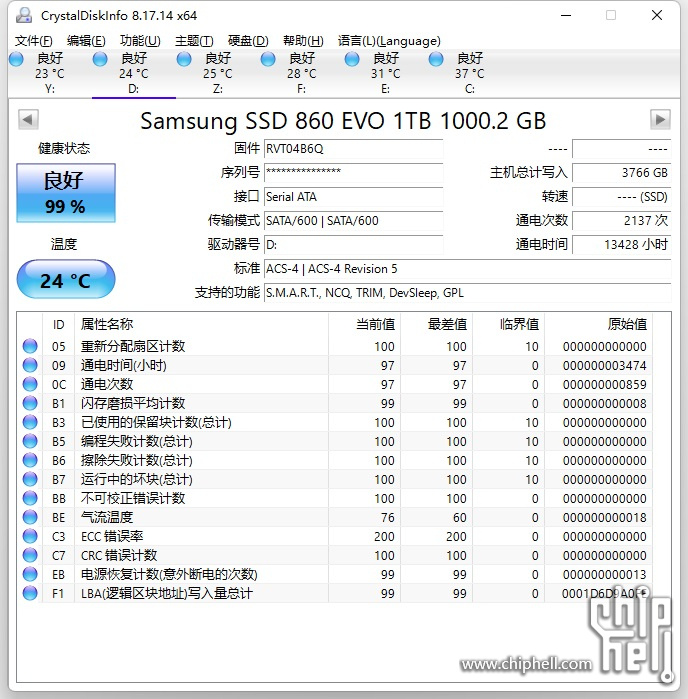
Task: Click status icon for row C7
Action: point(30,555)
